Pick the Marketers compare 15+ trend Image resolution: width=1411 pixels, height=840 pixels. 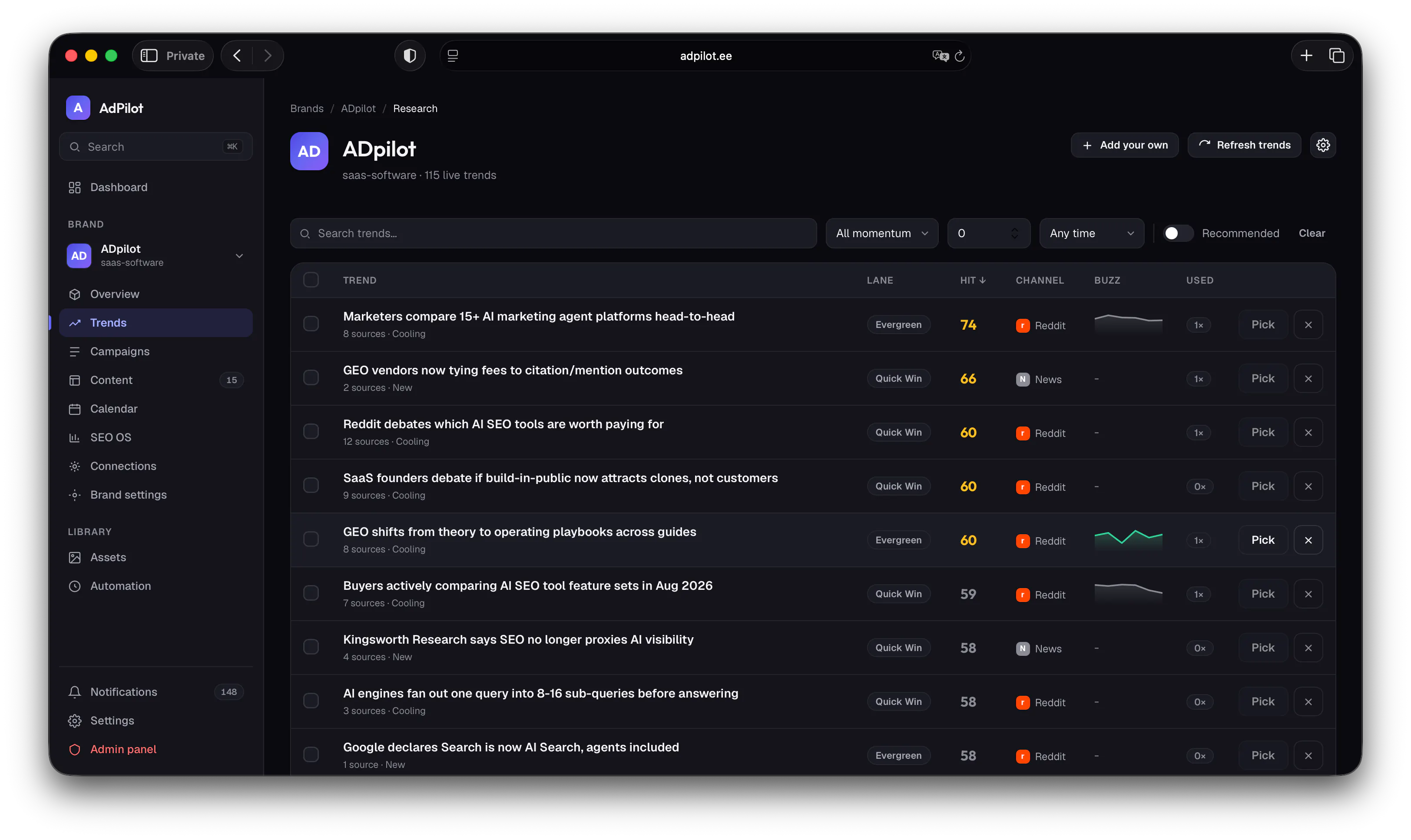(x=1263, y=325)
